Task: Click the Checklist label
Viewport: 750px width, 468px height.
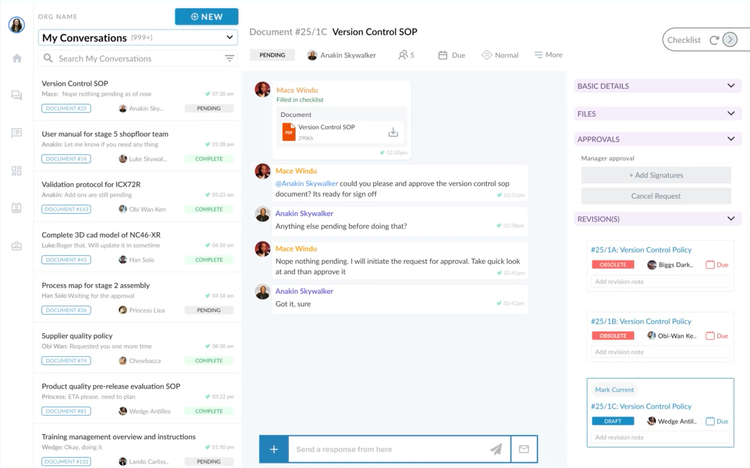Action: coord(684,40)
